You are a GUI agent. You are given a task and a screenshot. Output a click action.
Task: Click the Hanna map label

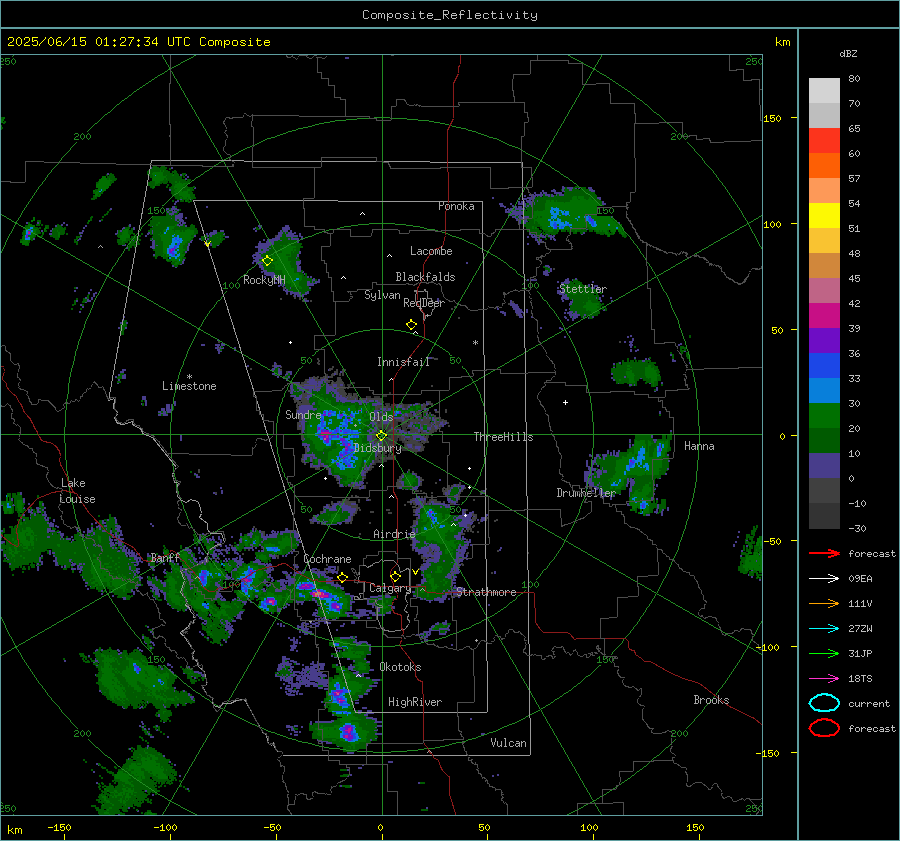point(699,446)
